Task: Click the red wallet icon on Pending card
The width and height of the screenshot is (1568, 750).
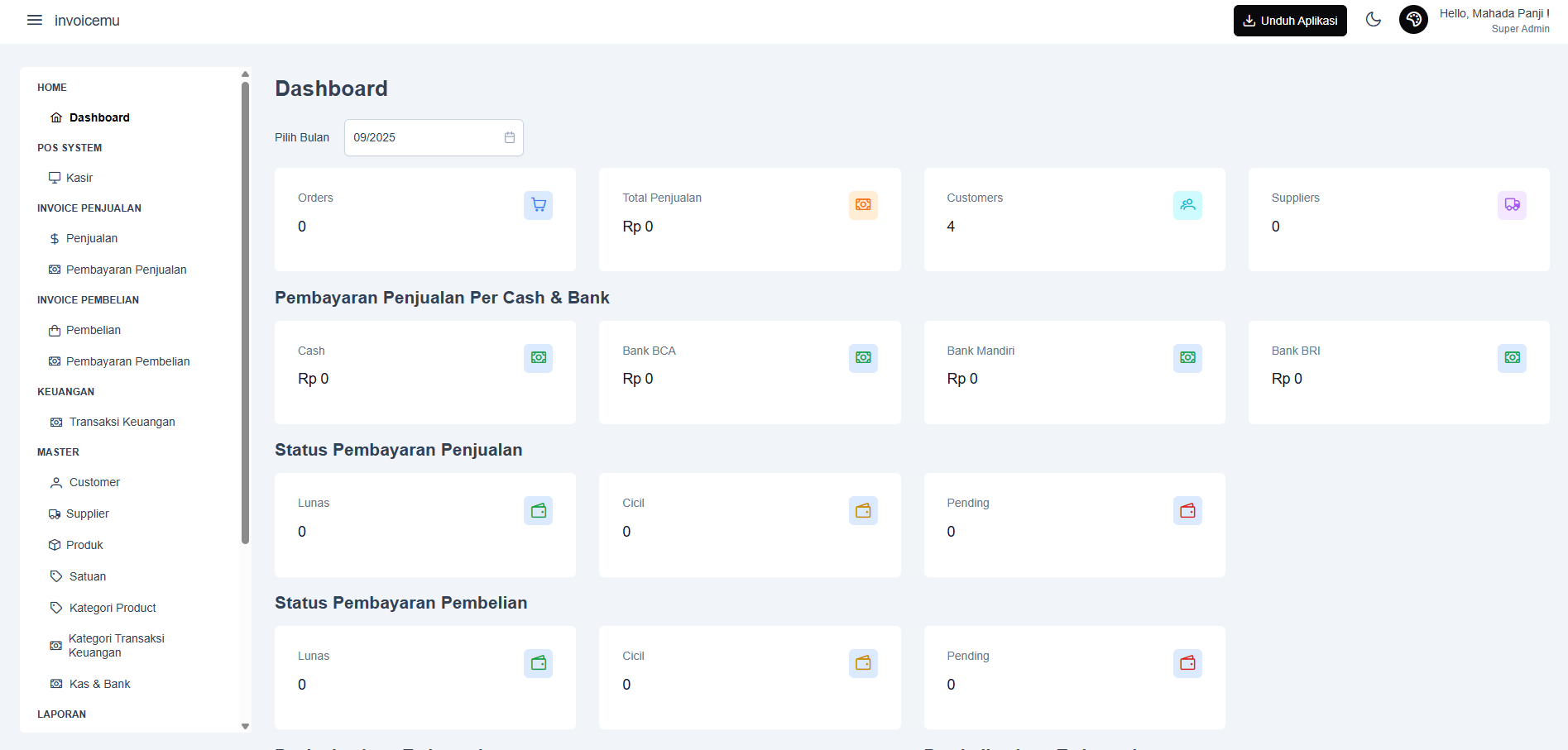Action: [1187, 510]
